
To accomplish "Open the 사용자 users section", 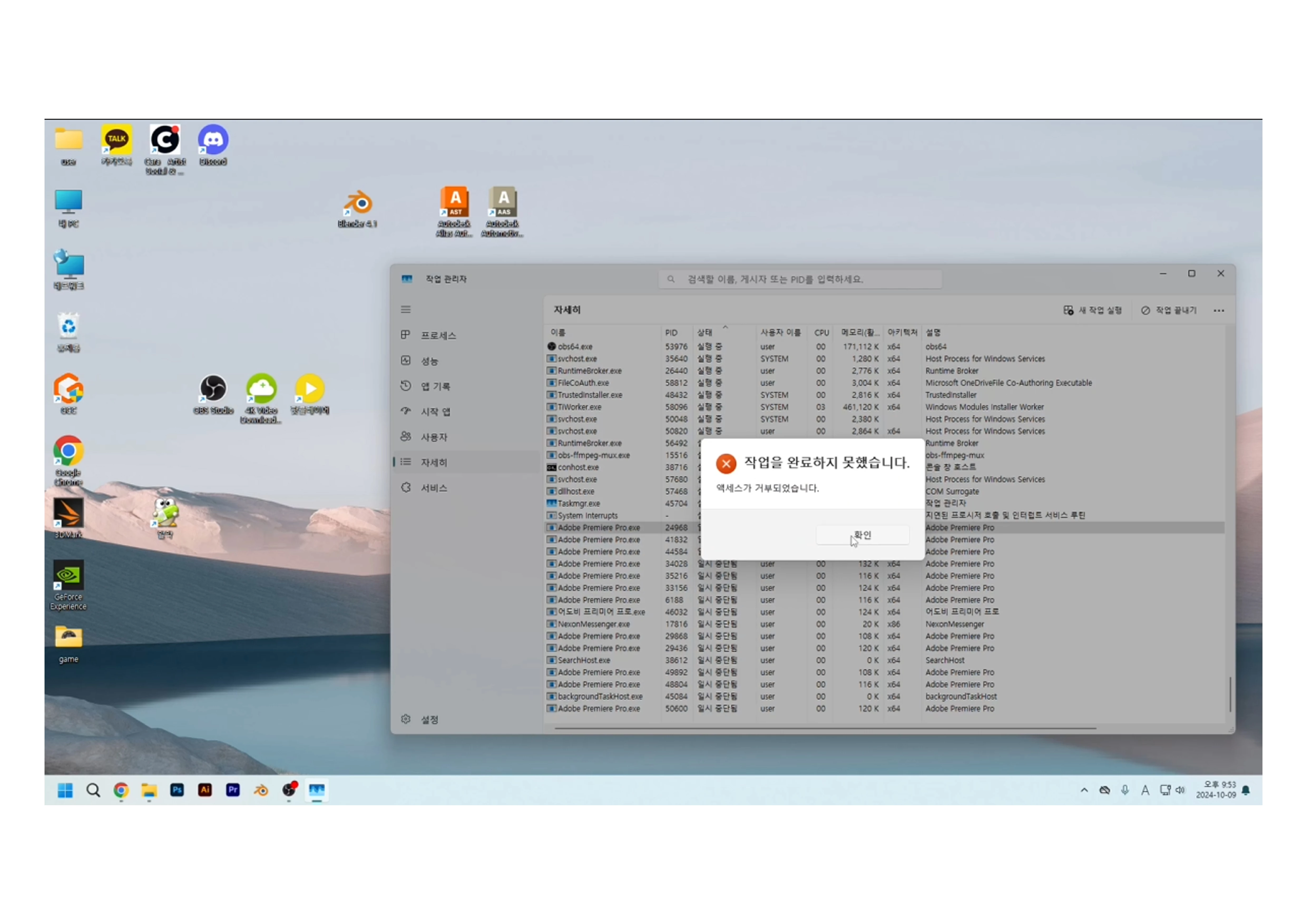I will 434,437.
